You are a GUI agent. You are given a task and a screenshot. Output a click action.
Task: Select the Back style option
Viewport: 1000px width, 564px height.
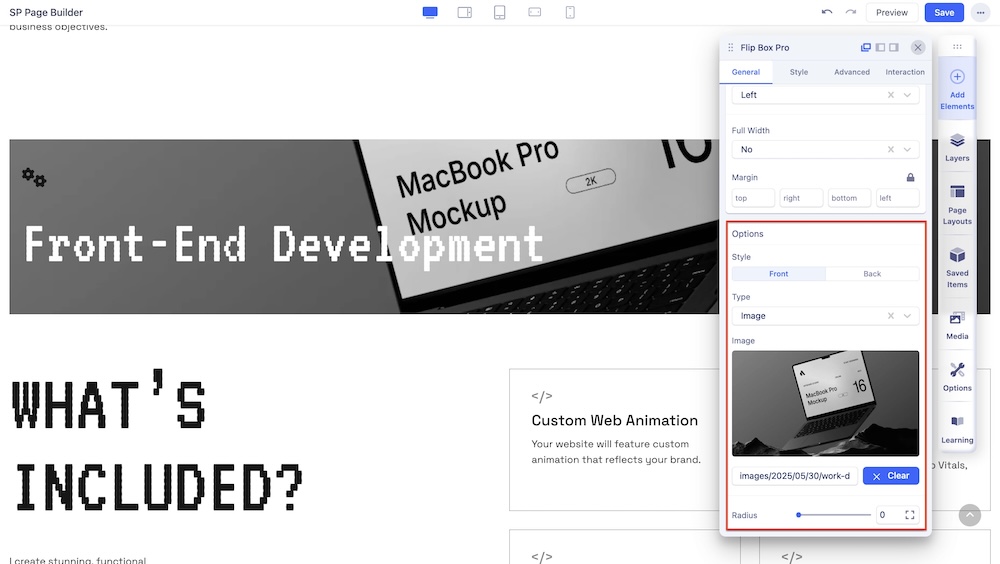point(872,274)
